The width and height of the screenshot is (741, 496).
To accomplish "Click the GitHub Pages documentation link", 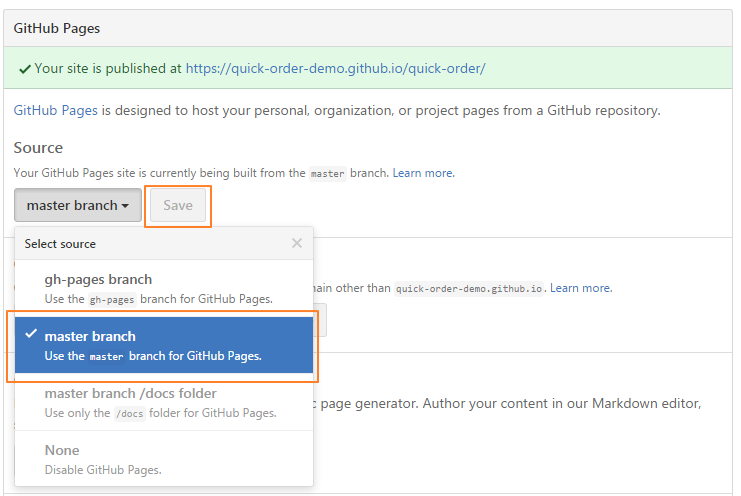I will click(55, 110).
